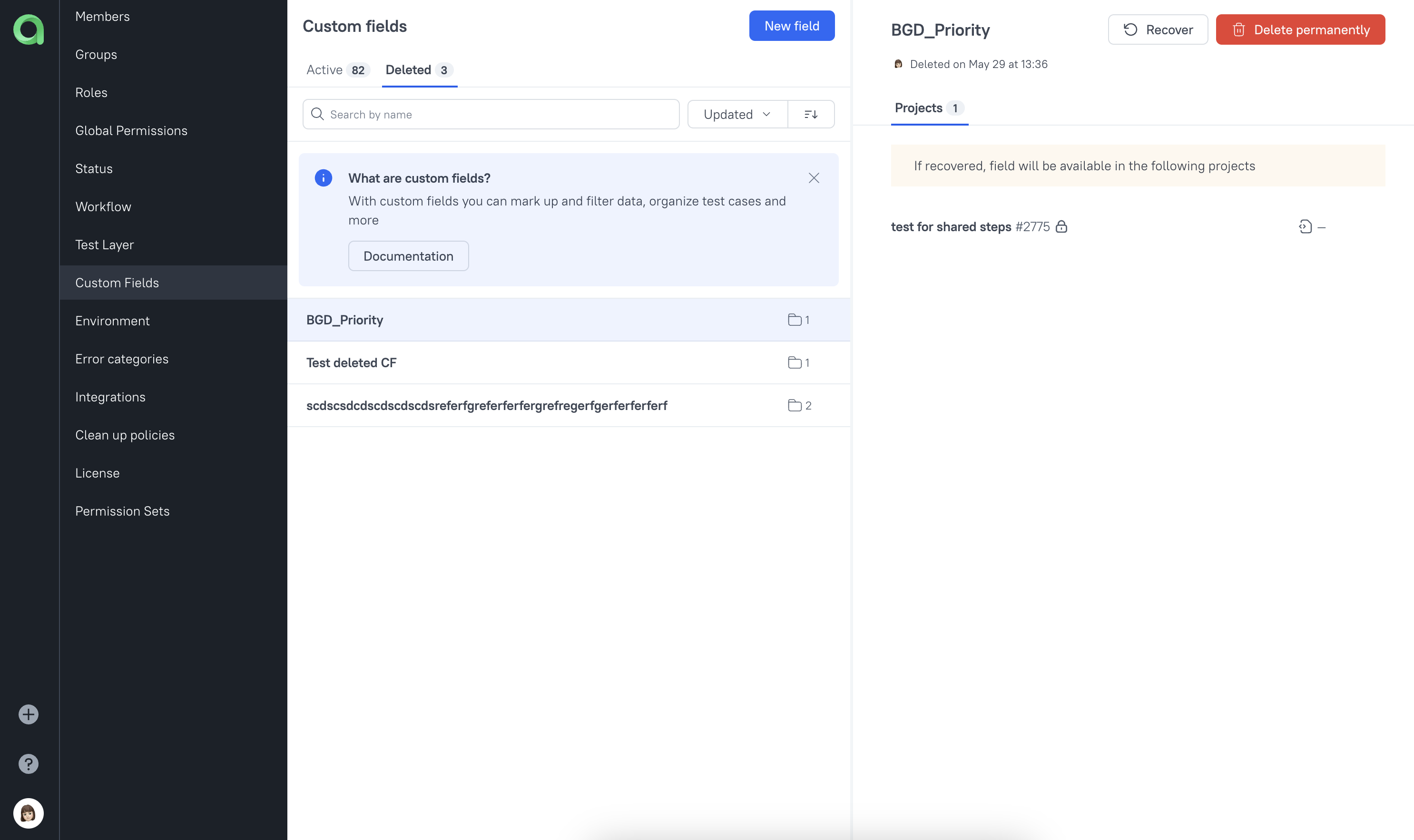The height and width of the screenshot is (840, 1414).
Task: Click the sort/filter icon in the search bar
Action: tap(812, 114)
